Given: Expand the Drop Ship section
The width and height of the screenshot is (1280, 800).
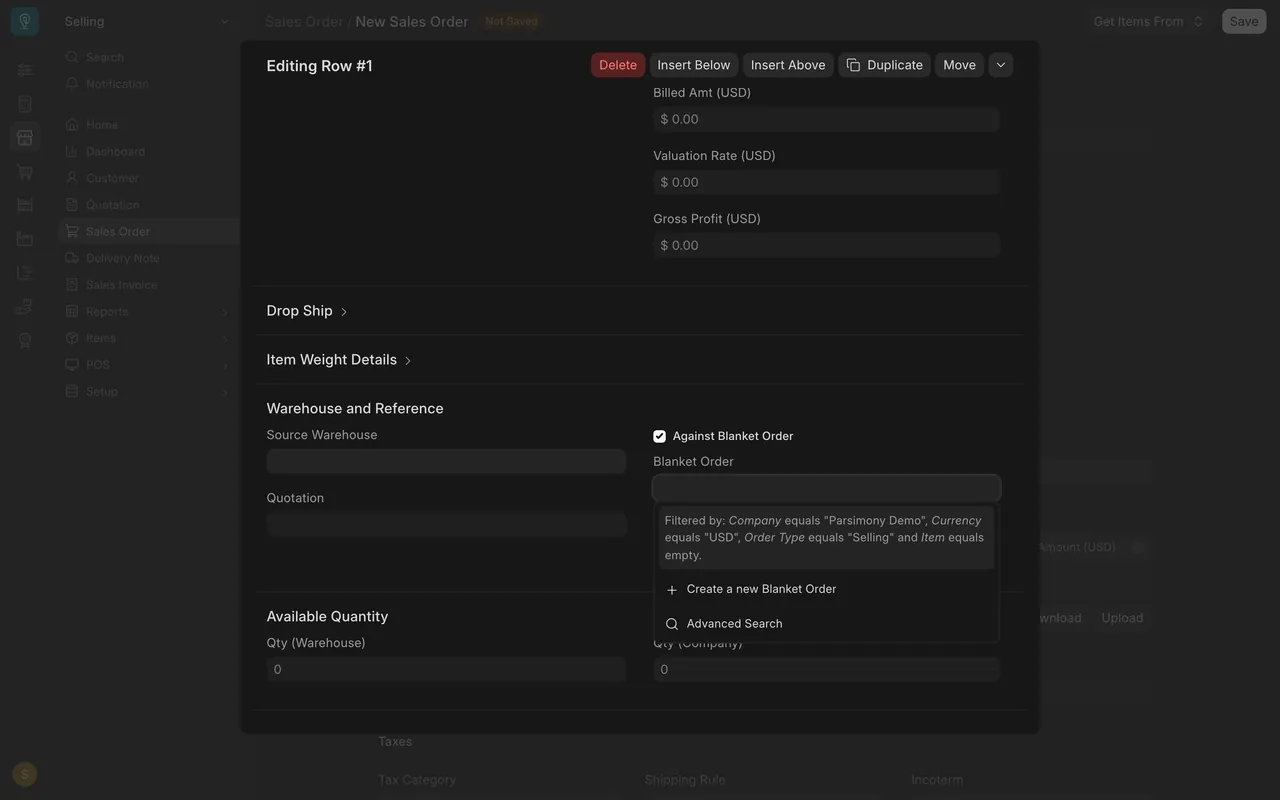Looking at the screenshot, I should 307,311.
